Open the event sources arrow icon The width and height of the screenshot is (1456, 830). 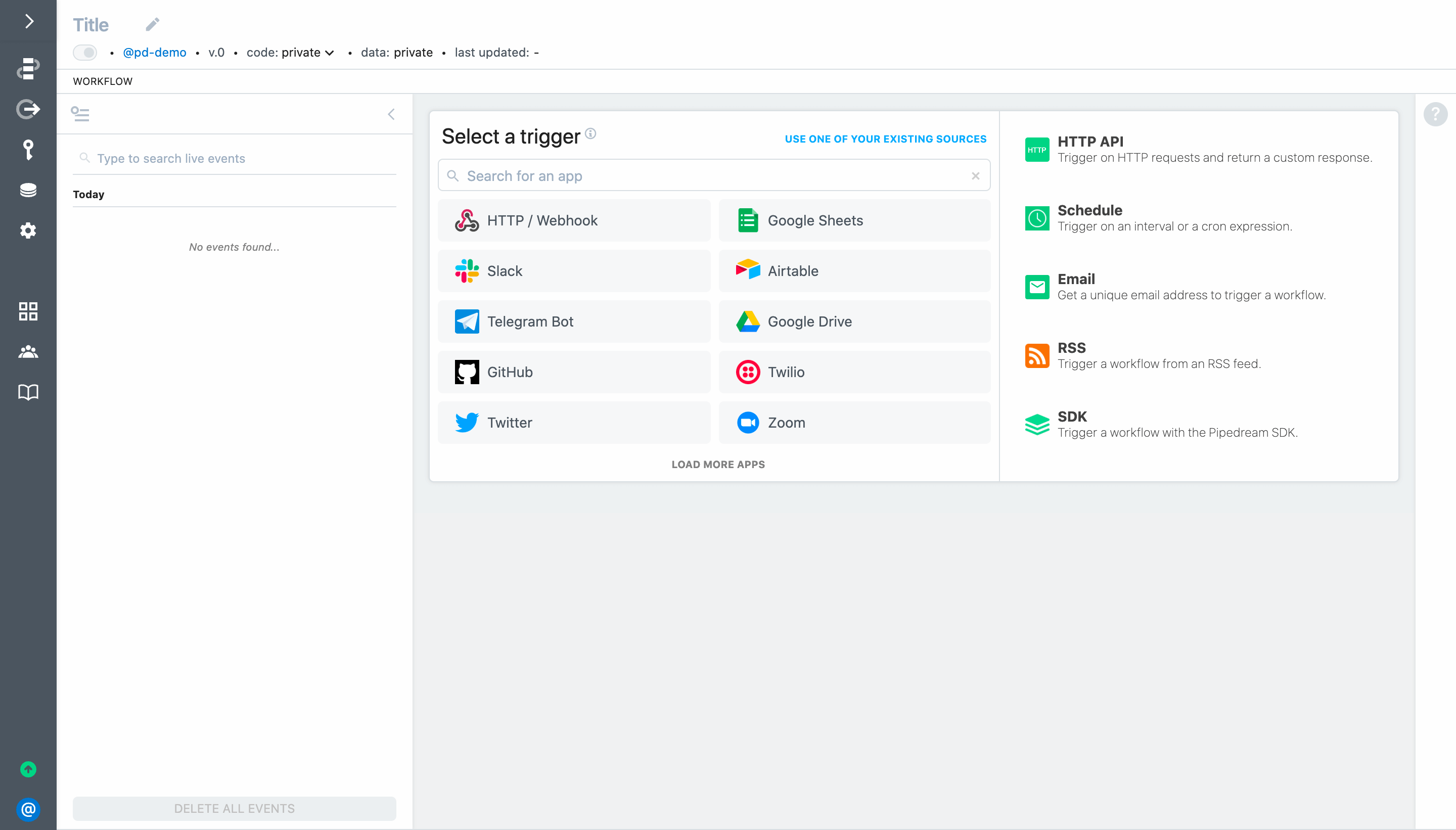click(28, 109)
